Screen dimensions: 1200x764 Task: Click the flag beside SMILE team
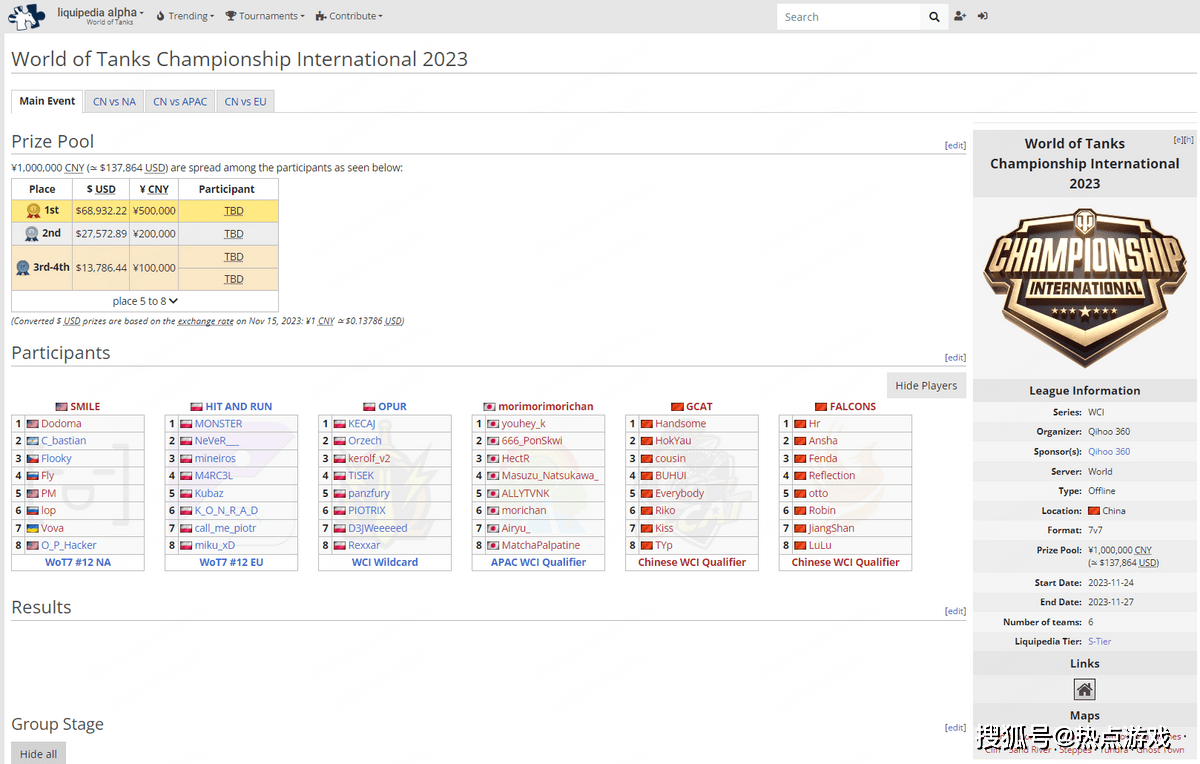[61, 407]
